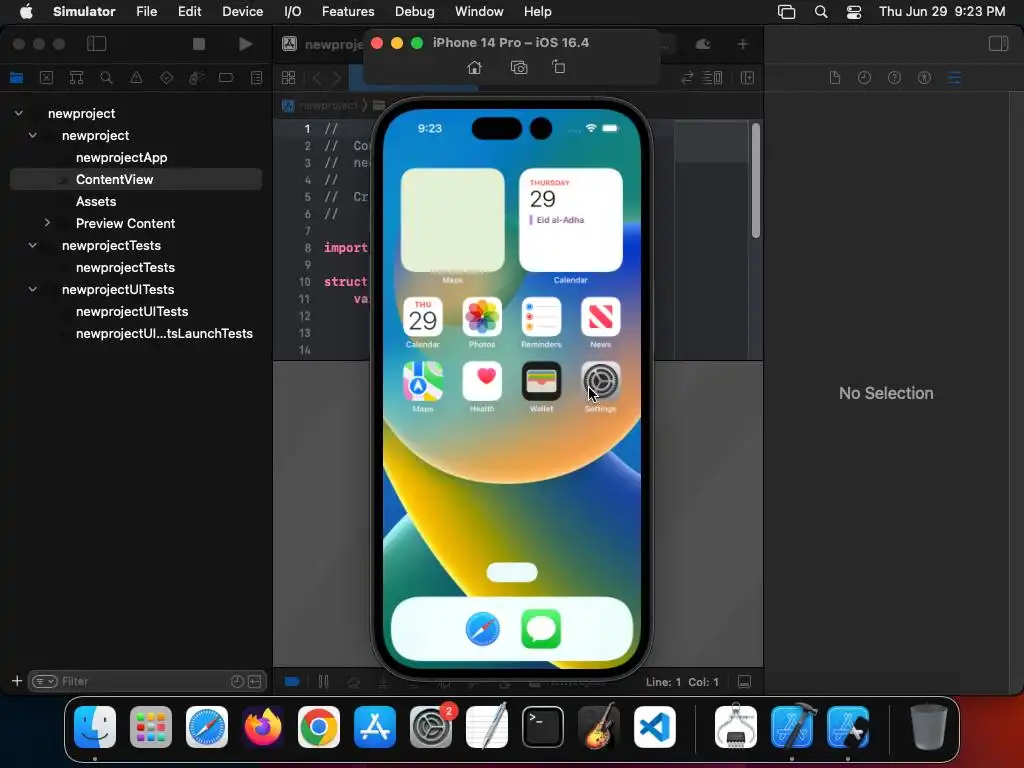Open Wallet app on iPhone simulator
Image resolution: width=1024 pixels, height=768 pixels.
pyautogui.click(x=541, y=381)
